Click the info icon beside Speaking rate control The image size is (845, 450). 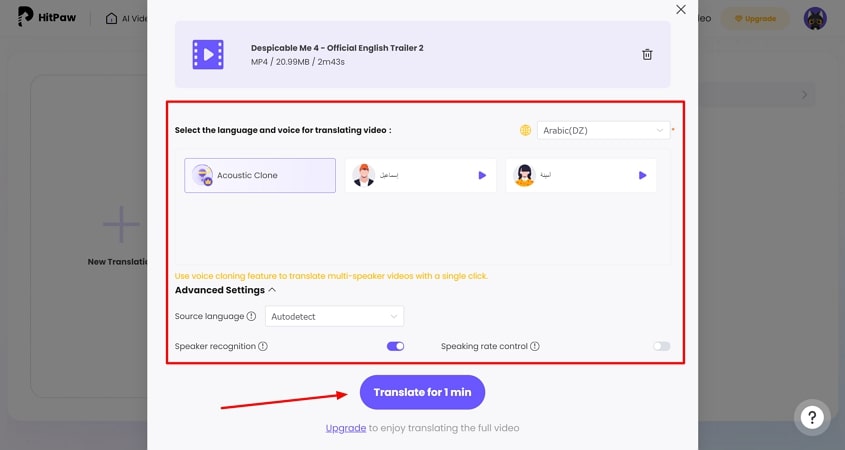tap(535, 346)
